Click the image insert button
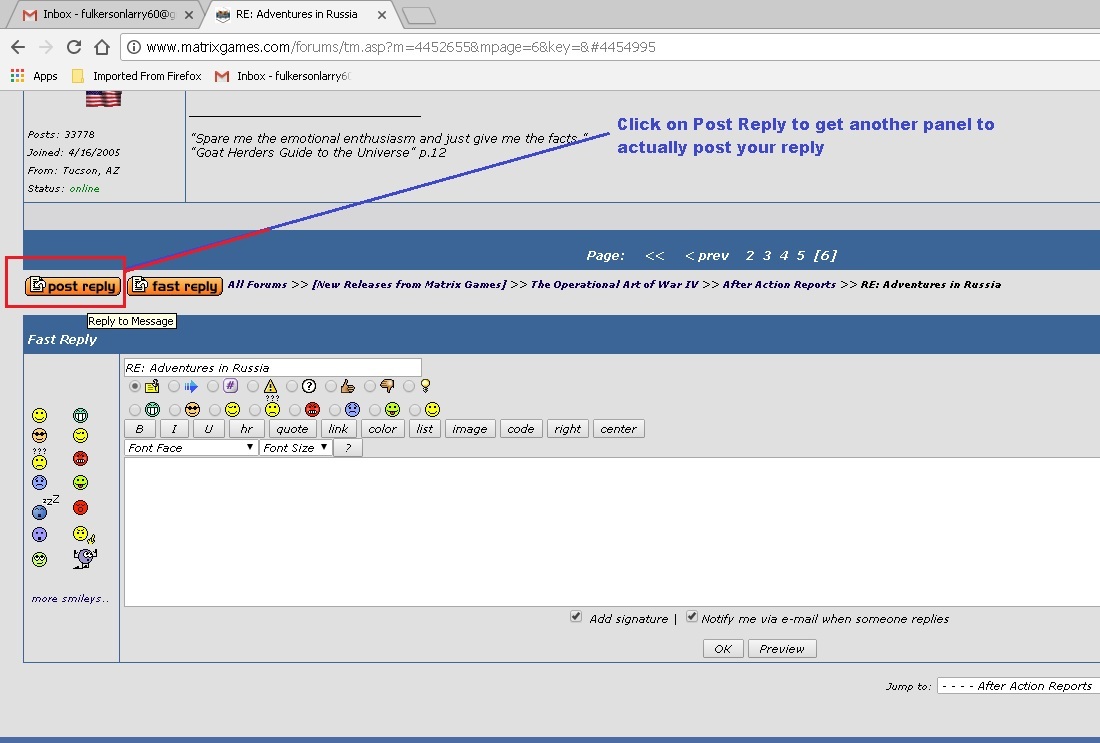This screenshot has width=1100, height=743. tap(470, 429)
